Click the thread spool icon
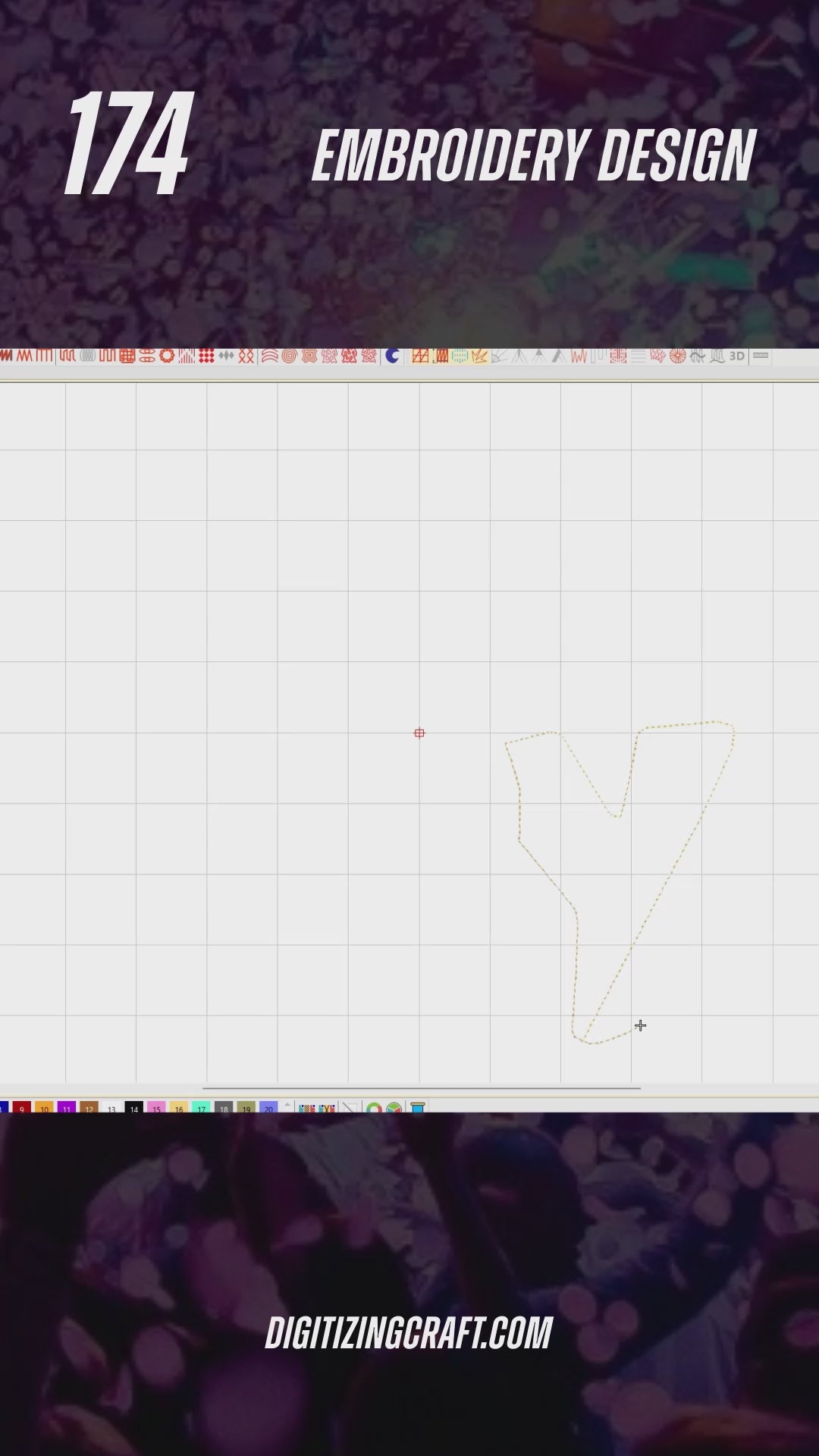 pos(417,1108)
